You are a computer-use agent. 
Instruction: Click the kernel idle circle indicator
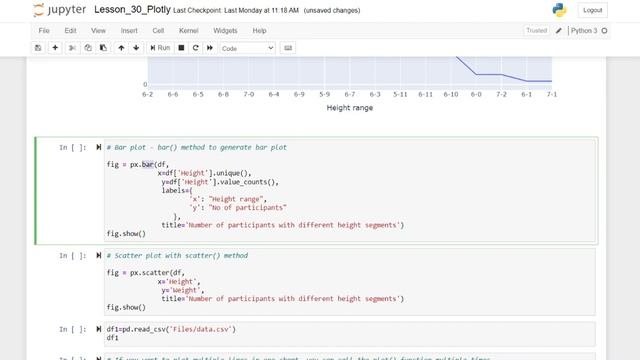tap(604, 31)
